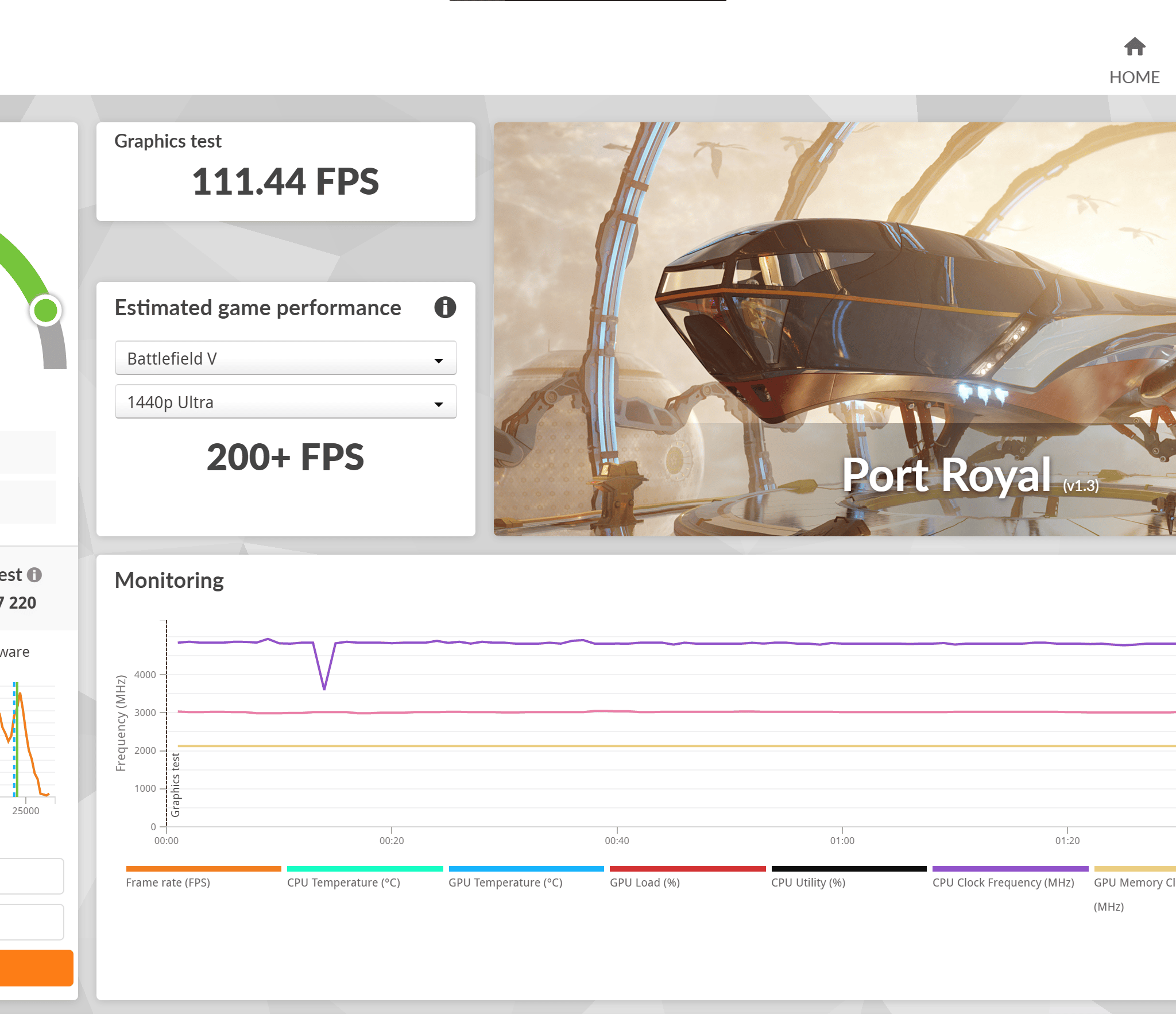This screenshot has width=1176, height=1014.
Task: Open the 1440p Ultra resolution dropdown
Action: click(x=285, y=402)
